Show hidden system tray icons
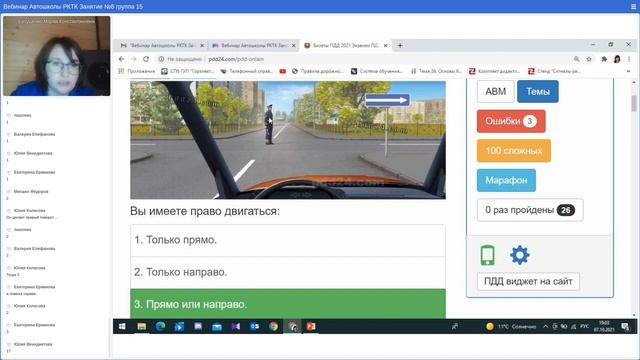 545,327
